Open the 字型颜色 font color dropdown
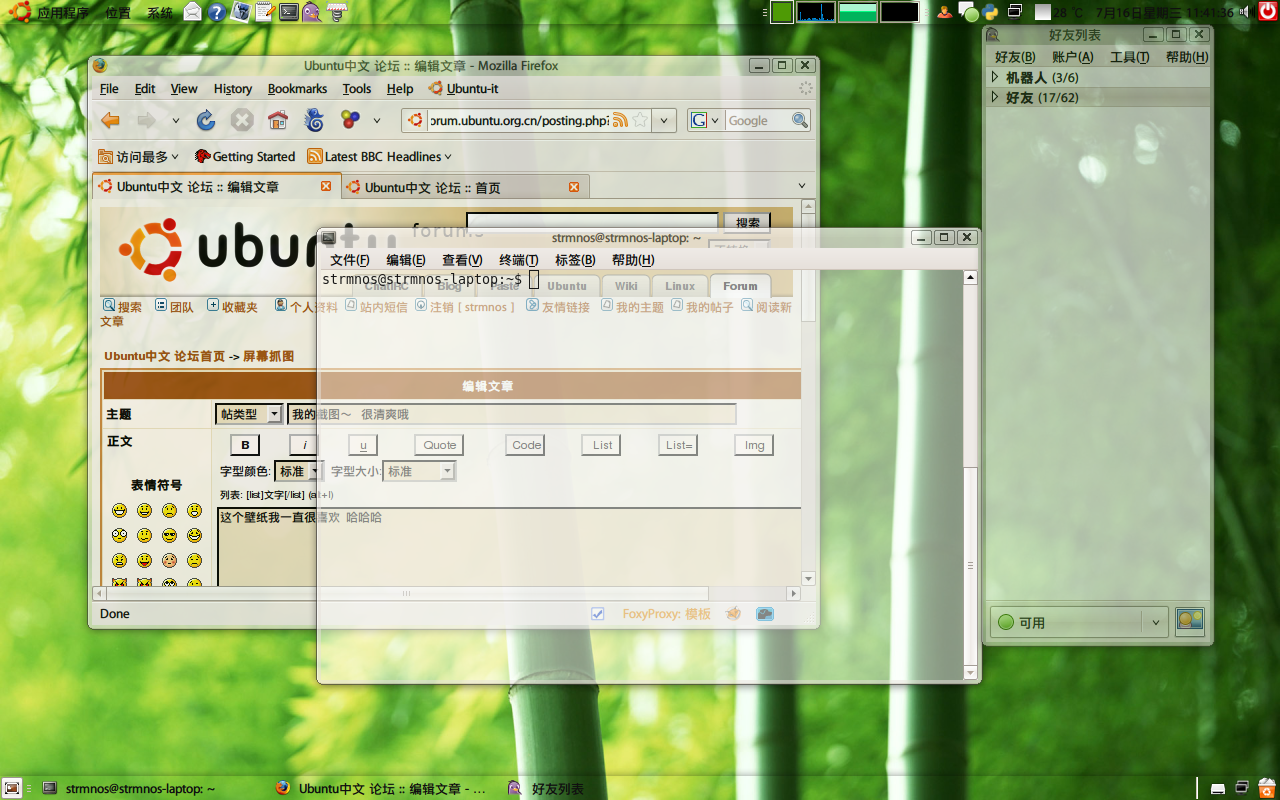This screenshot has width=1280, height=800. (x=298, y=471)
